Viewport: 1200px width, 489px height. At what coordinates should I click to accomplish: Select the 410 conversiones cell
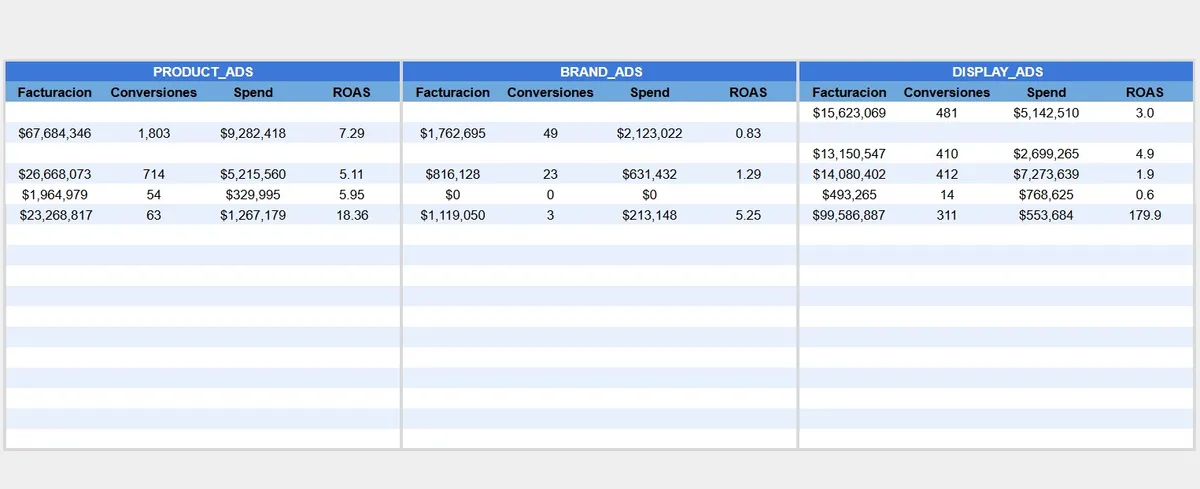(x=947, y=154)
